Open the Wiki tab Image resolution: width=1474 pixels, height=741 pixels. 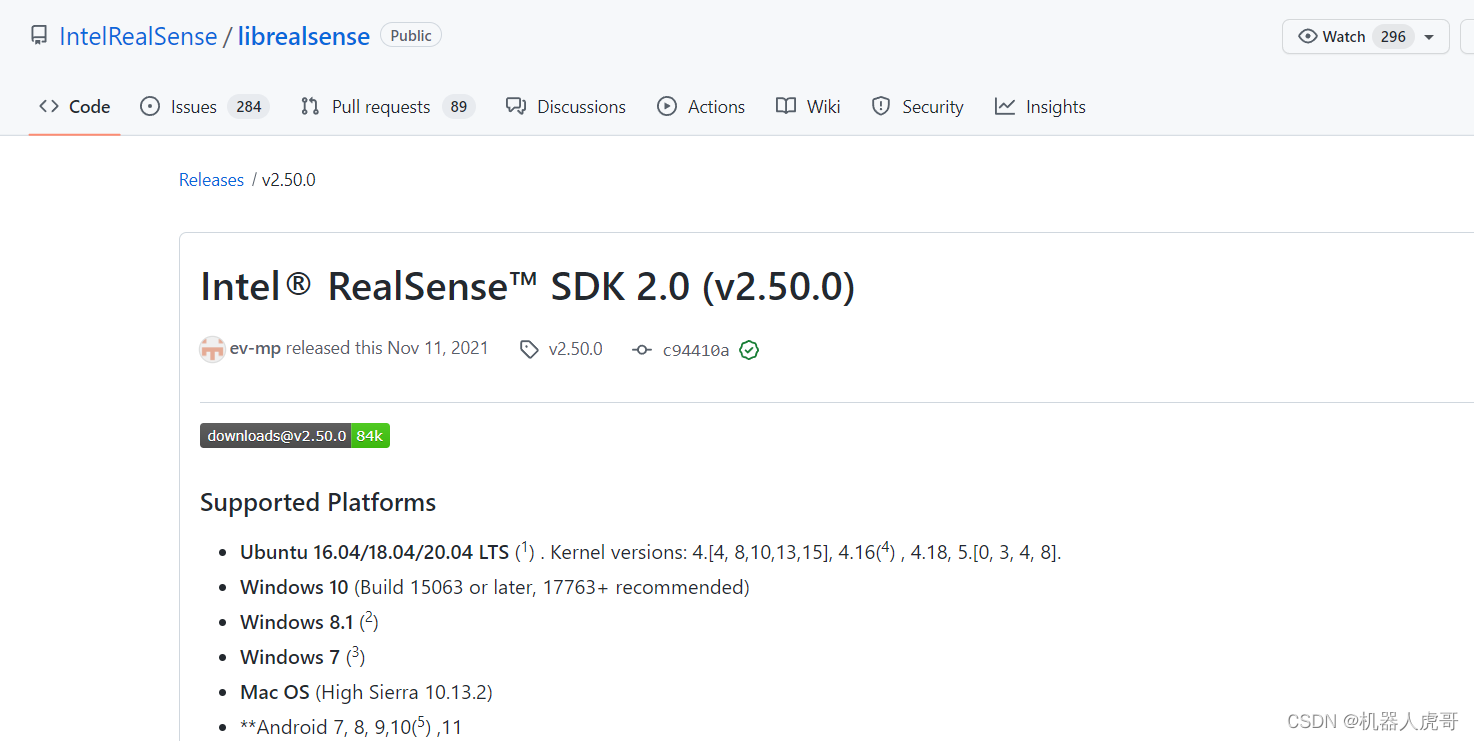pos(808,106)
